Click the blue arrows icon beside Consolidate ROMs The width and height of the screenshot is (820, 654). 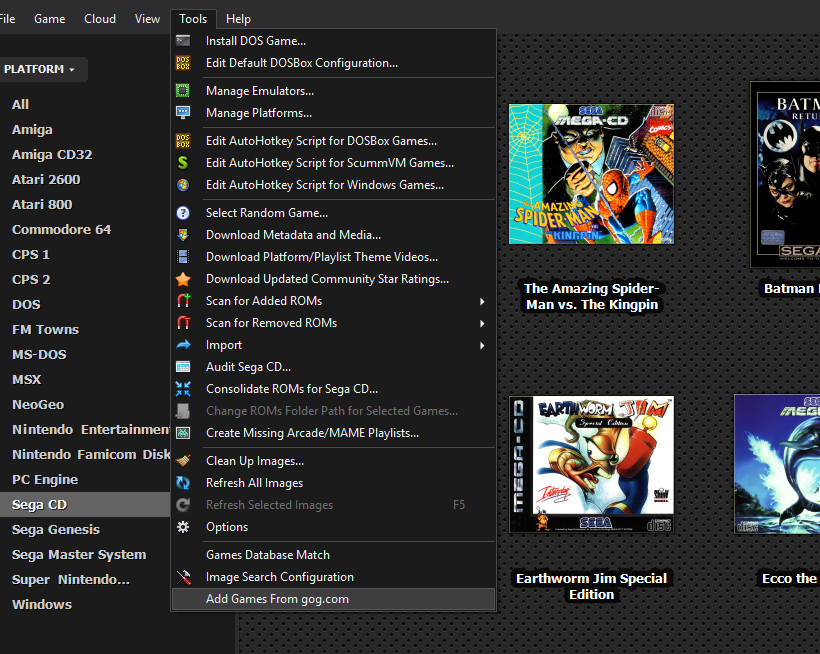183,389
